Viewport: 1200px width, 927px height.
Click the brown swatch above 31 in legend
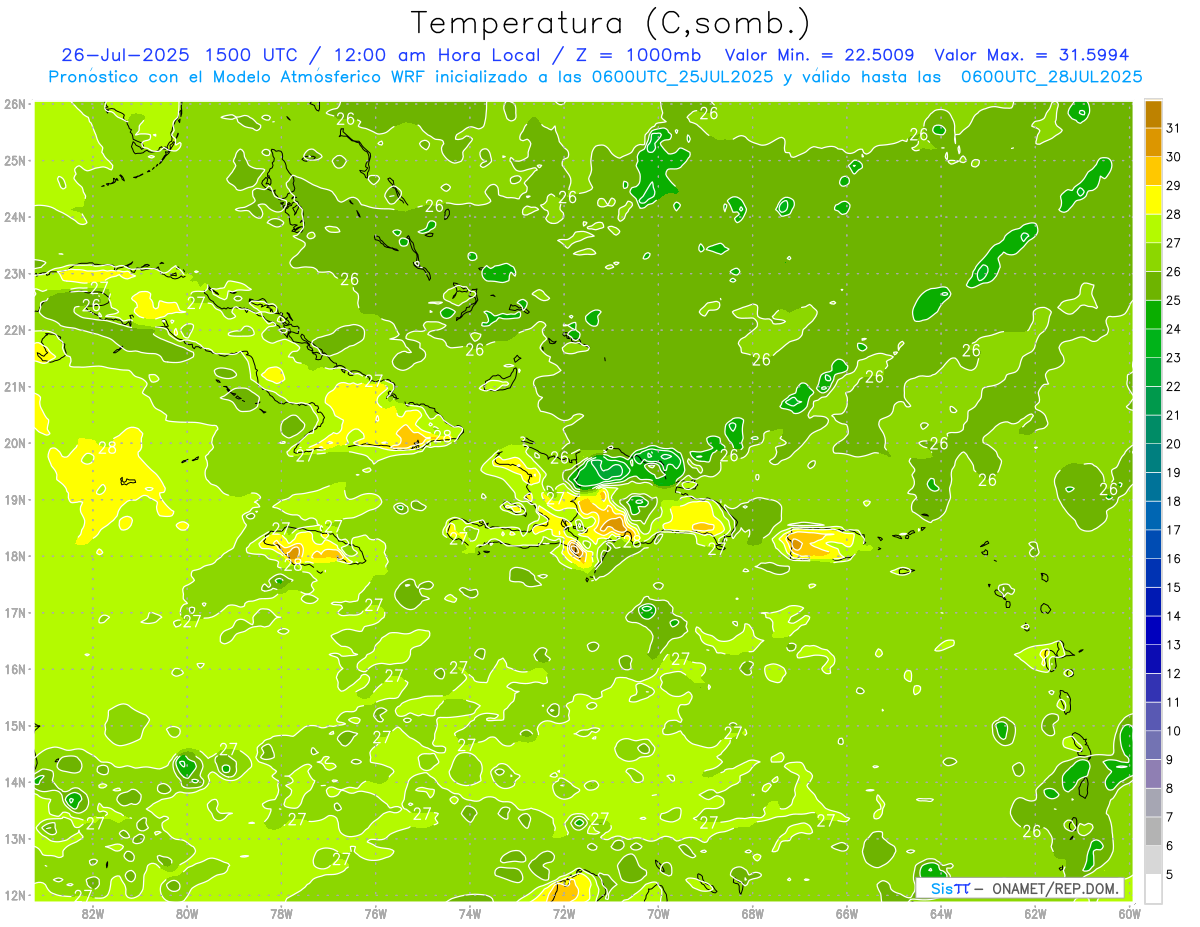click(x=1153, y=114)
